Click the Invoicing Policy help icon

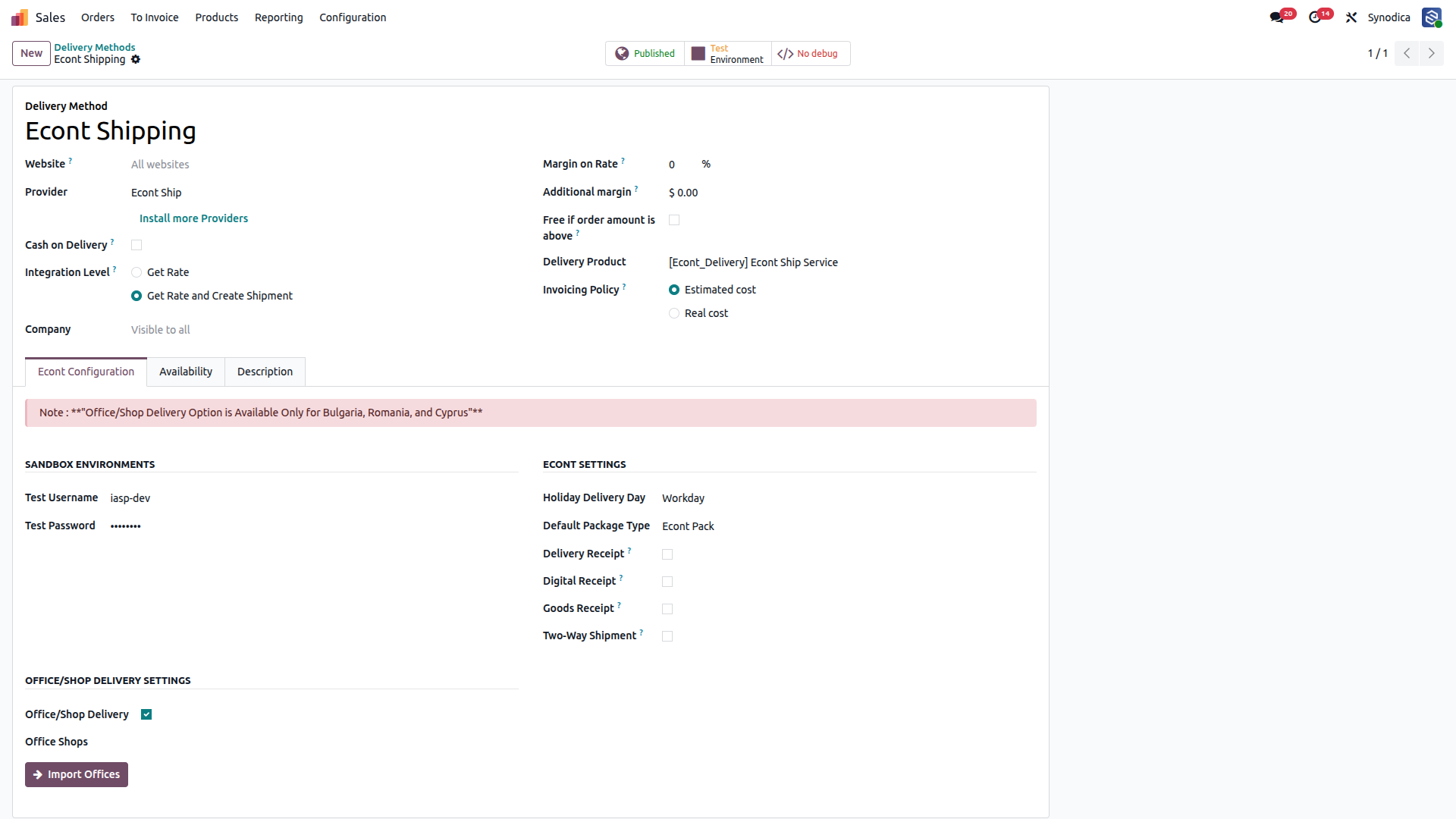[x=624, y=287]
